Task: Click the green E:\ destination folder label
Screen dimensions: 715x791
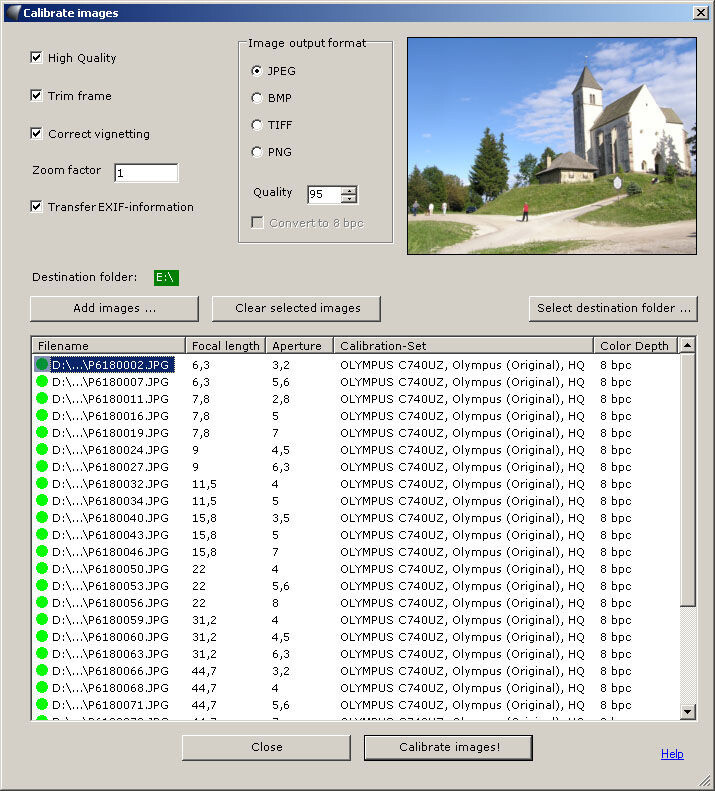Action: (166, 277)
